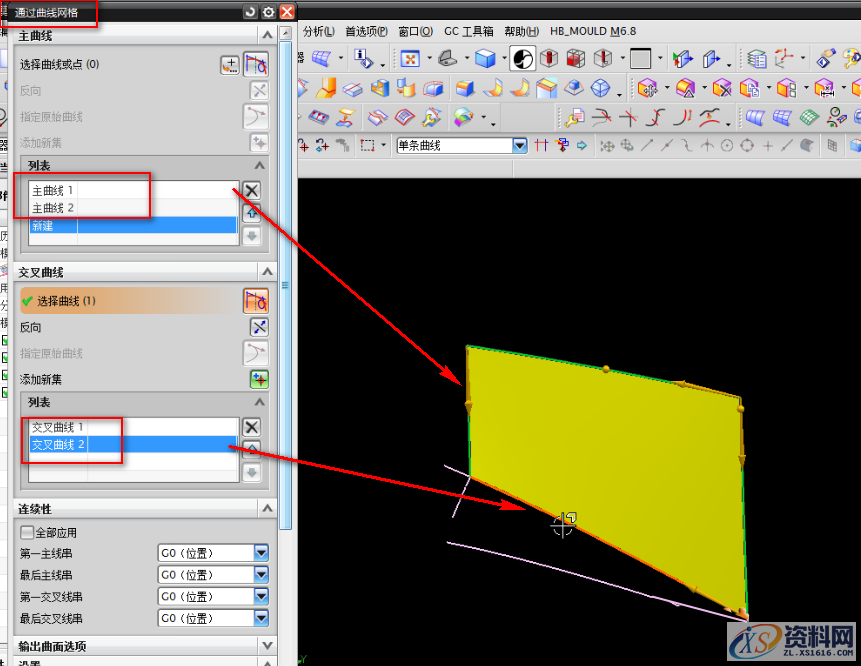The image size is (861, 666).
Task: Select the shaded cube render style icon
Action: [x=486, y=59]
